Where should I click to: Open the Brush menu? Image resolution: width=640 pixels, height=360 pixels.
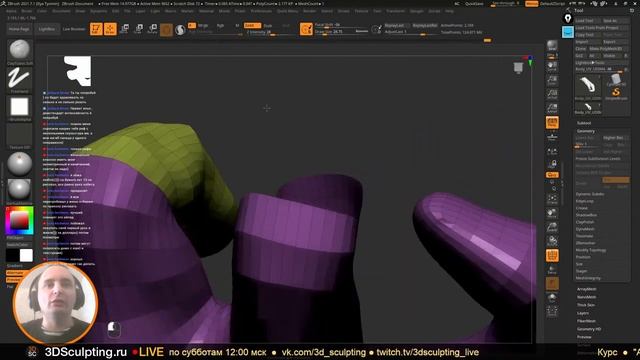pyautogui.click(x=27, y=11)
